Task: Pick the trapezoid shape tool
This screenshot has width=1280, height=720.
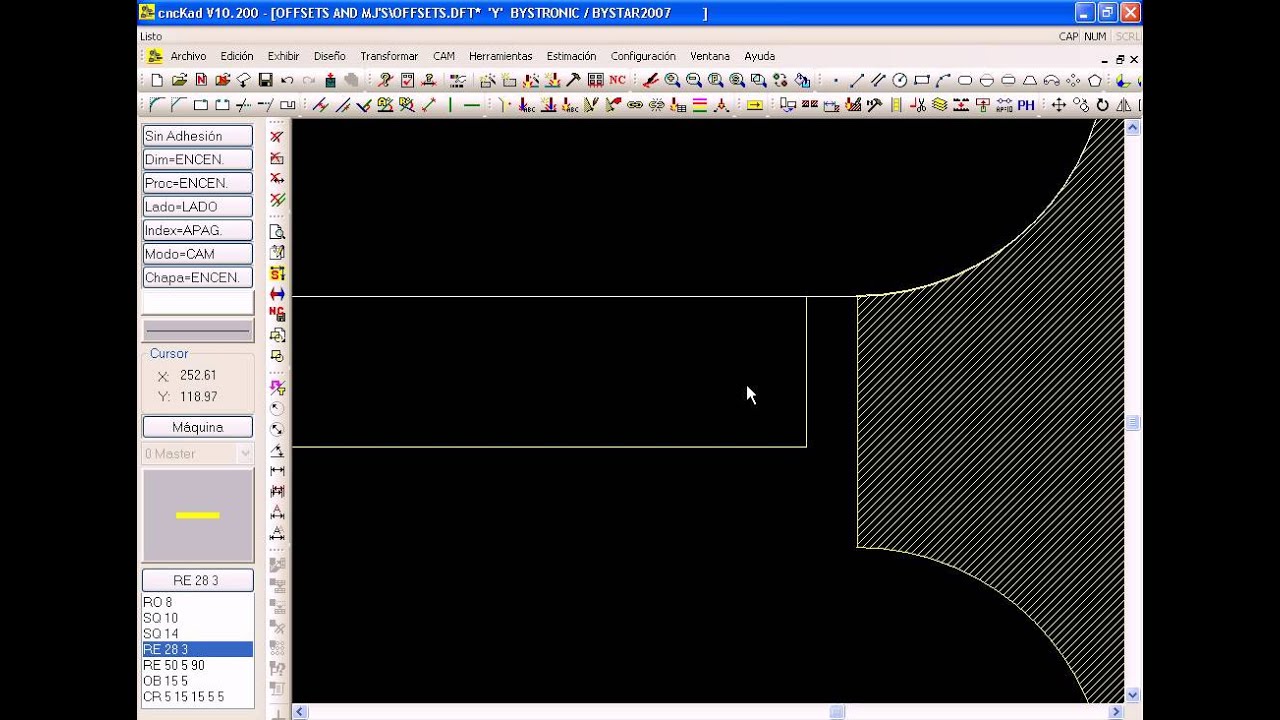Action: pos(1030,80)
